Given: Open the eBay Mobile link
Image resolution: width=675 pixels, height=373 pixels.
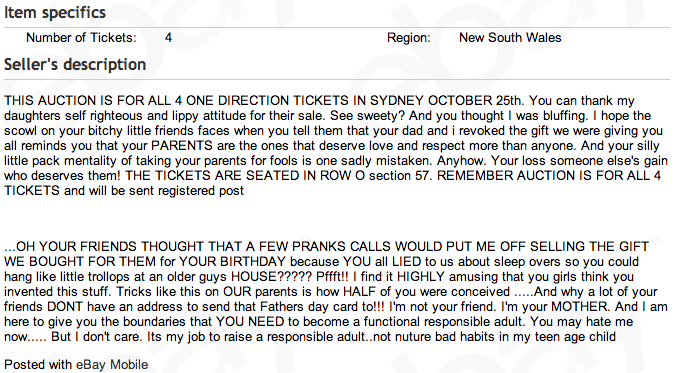Looking at the screenshot, I should pyautogui.click(x=112, y=365).
